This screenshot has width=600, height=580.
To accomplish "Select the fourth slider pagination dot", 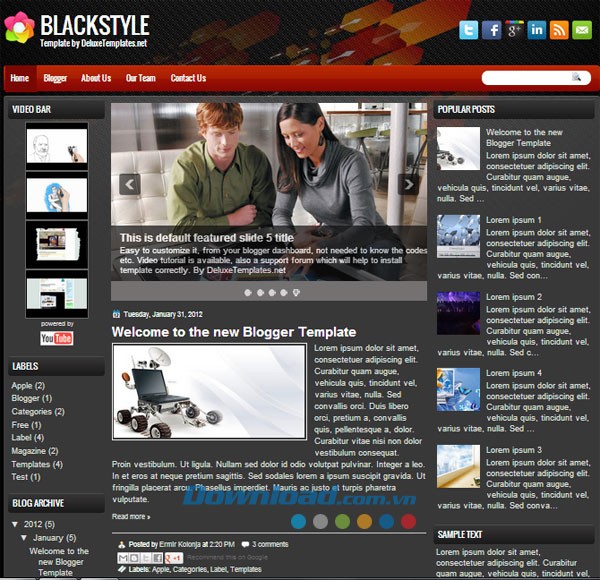I will tap(284, 293).
